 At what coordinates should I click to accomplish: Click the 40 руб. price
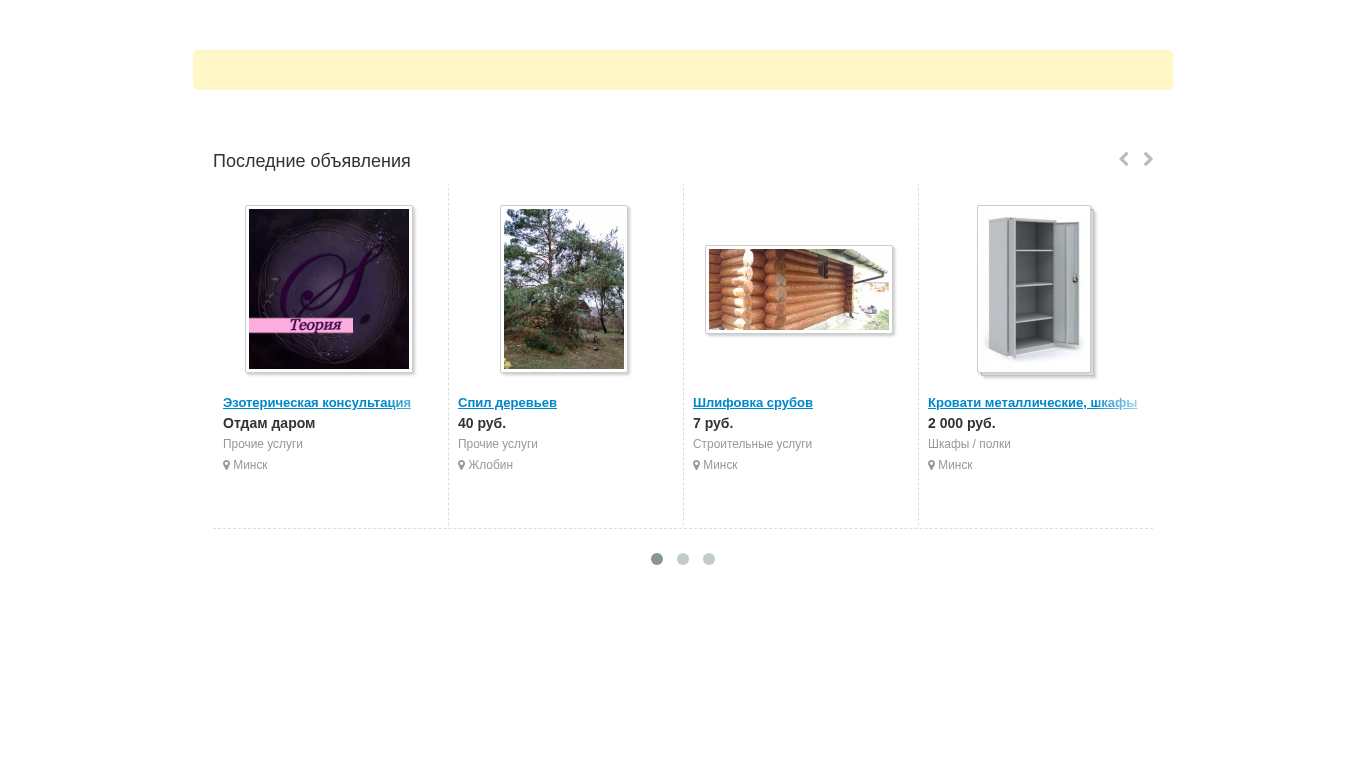coord(482,423)
